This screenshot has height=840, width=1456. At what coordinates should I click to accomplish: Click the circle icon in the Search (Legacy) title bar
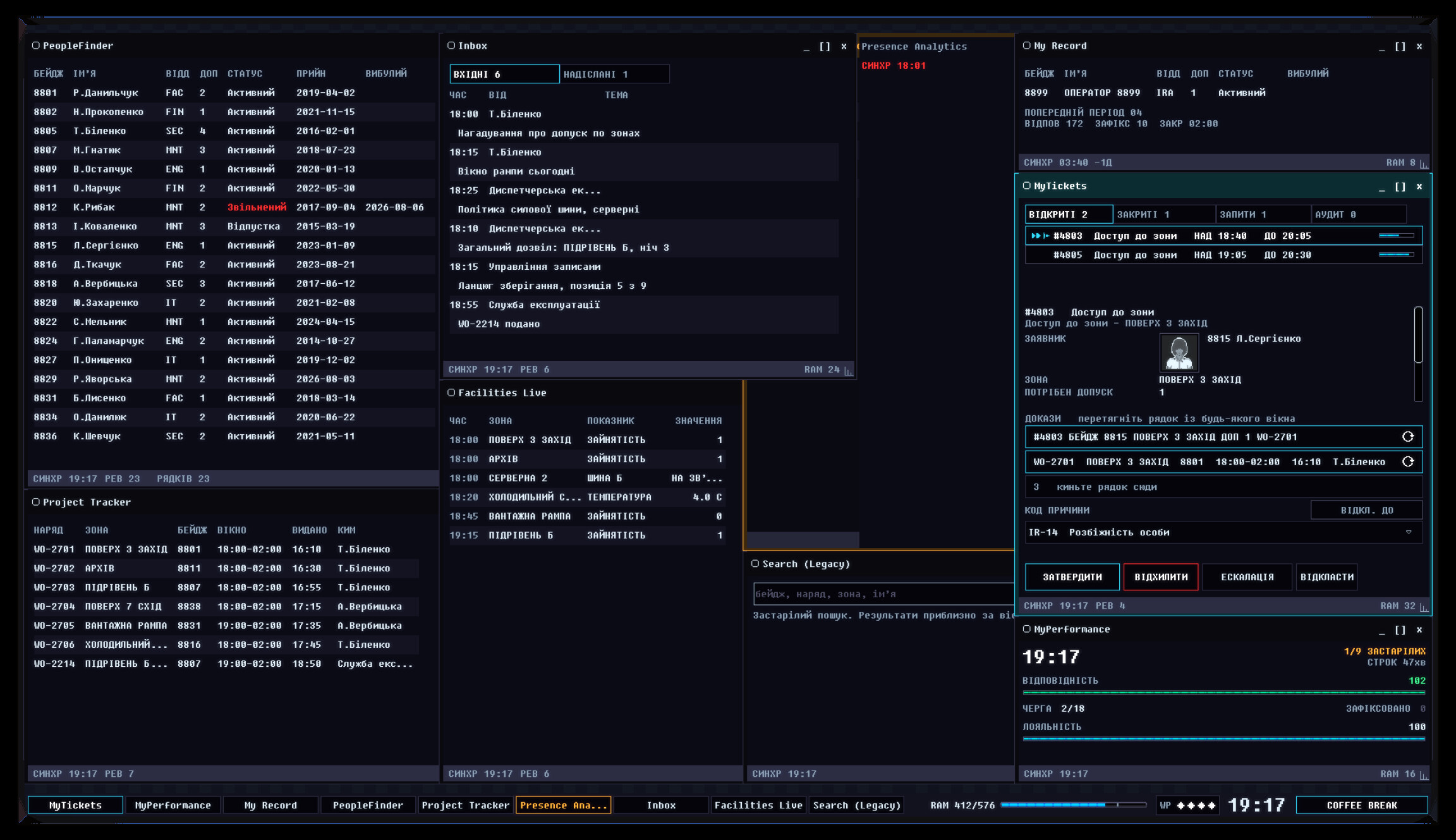coord(755,564)
